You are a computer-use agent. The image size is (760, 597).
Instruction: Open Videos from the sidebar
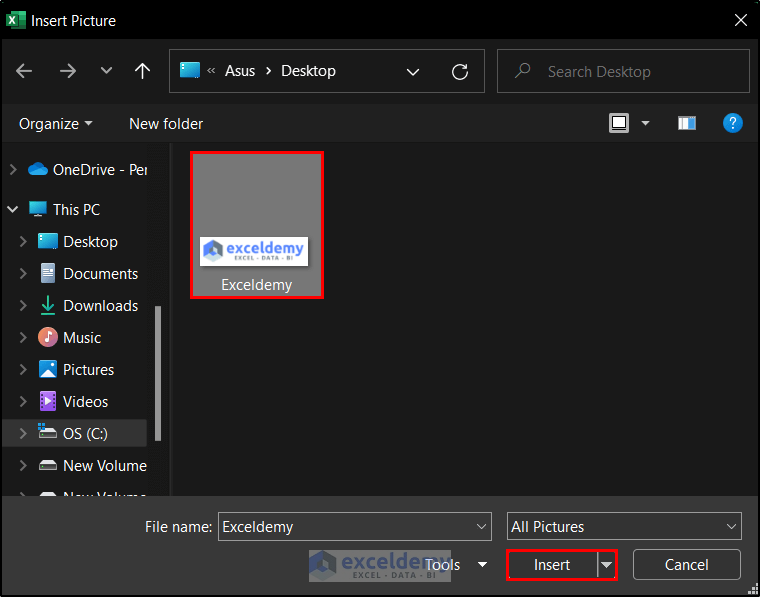[x=73, y=401]
